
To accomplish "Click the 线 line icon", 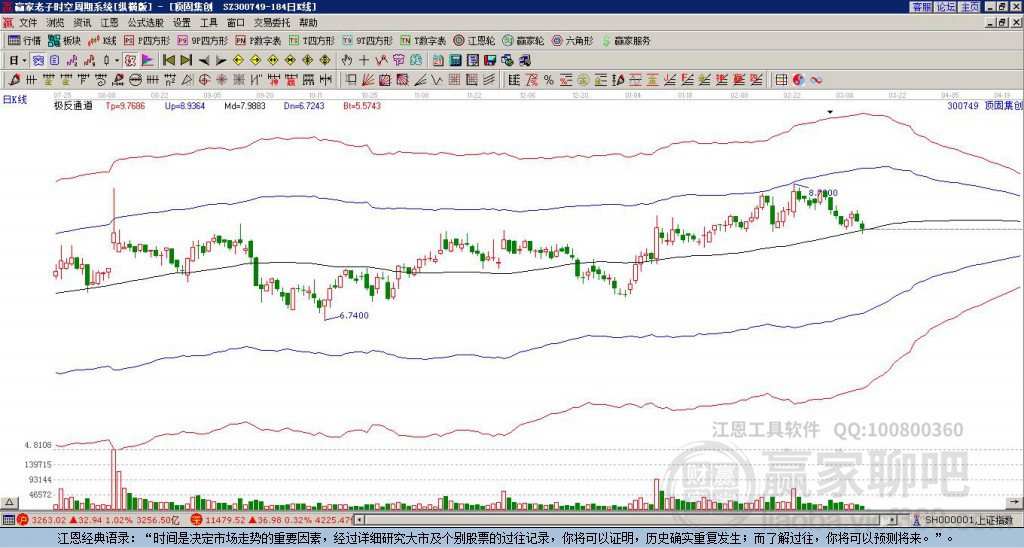I will click(x=416, y=61).
